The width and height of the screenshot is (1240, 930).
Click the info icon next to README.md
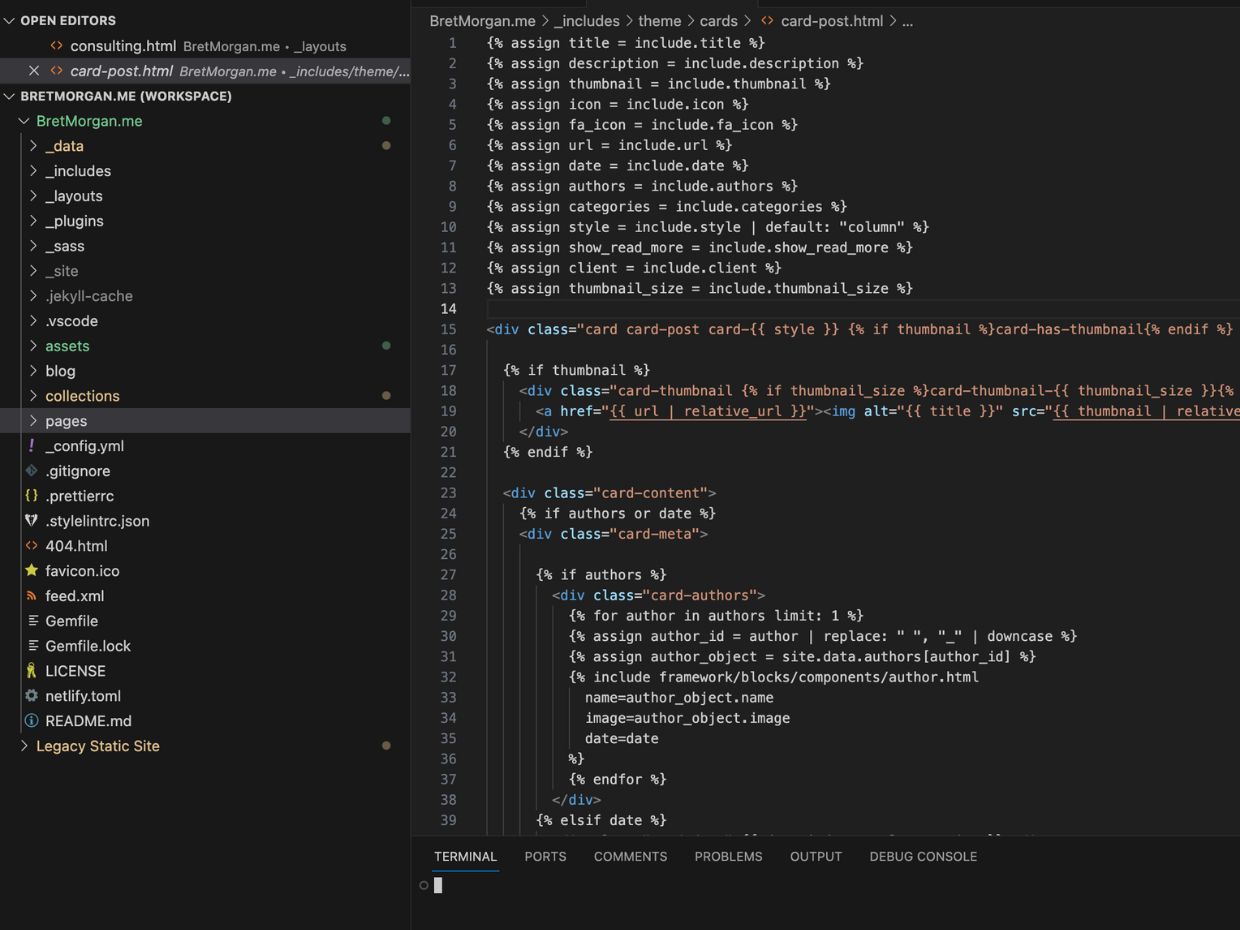[x=31, y=720]
